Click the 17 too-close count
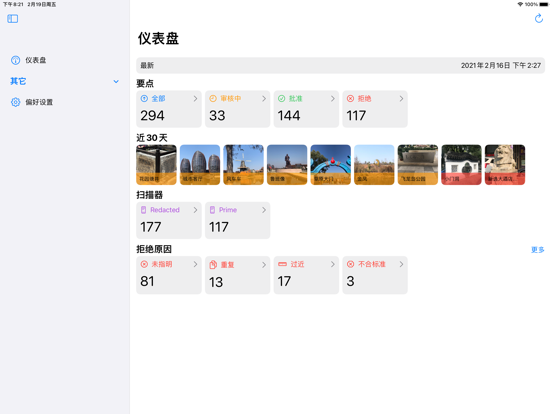Image resolution: width=552 pixels, height=414 pixels. coord(284,281)
